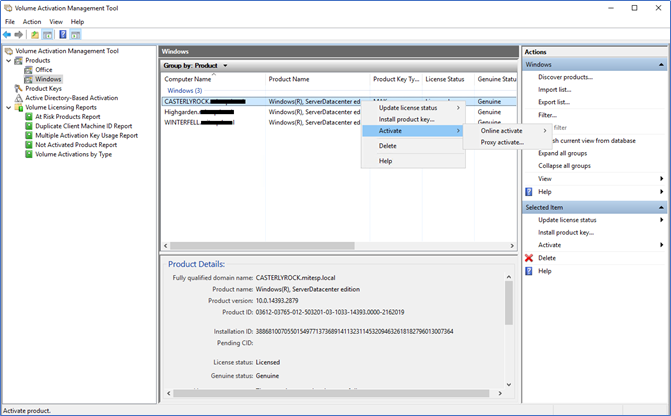This screenshot has width=671, height=416.
Task: Select the Office node in tree
Action: point(44,70)
